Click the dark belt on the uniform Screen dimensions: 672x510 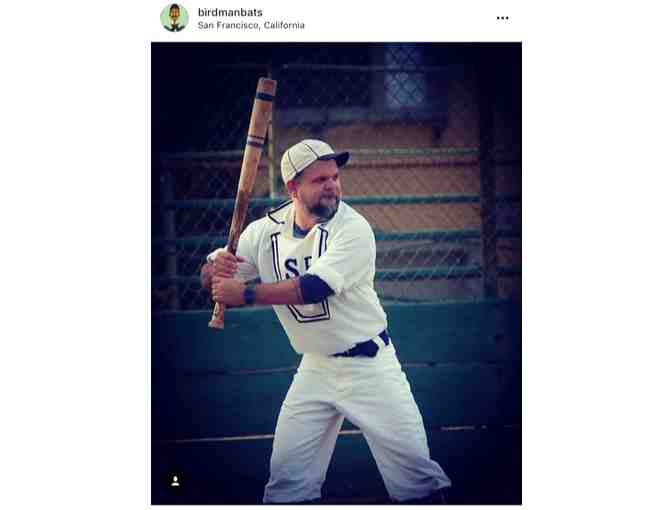click(x=362, y=346)
